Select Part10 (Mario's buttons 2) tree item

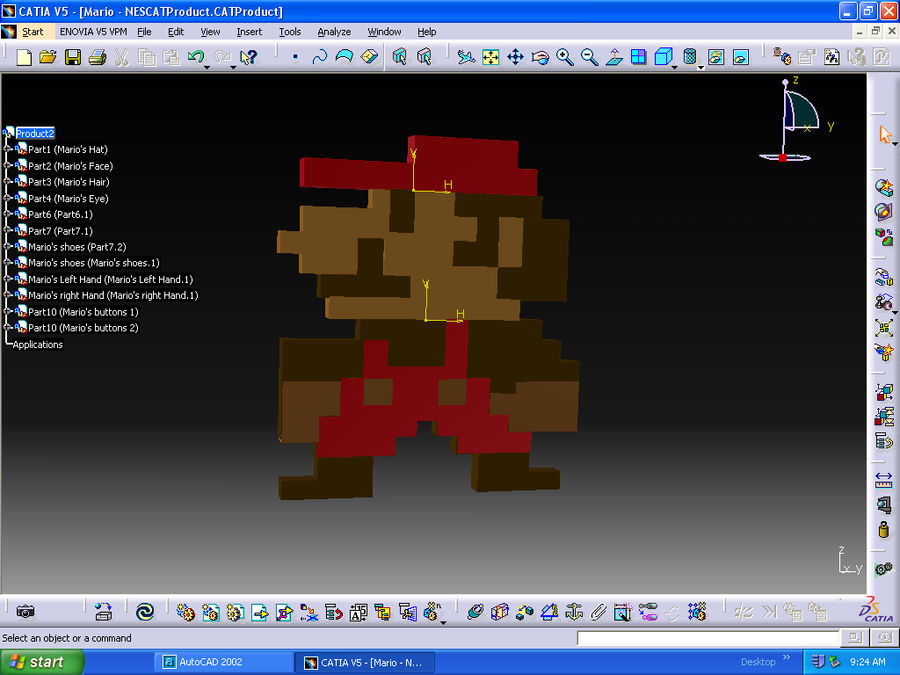point(83,328)
